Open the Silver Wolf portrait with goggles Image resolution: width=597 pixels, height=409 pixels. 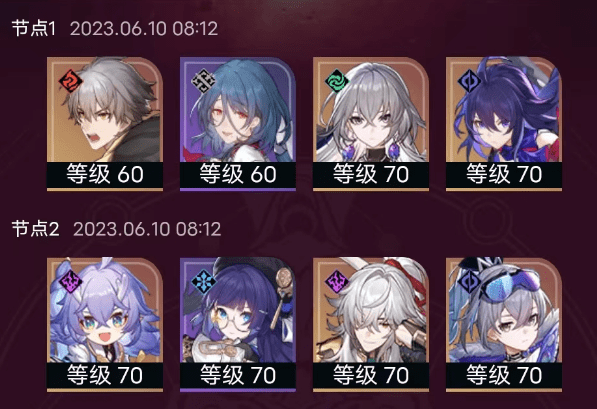pos(504,310)
